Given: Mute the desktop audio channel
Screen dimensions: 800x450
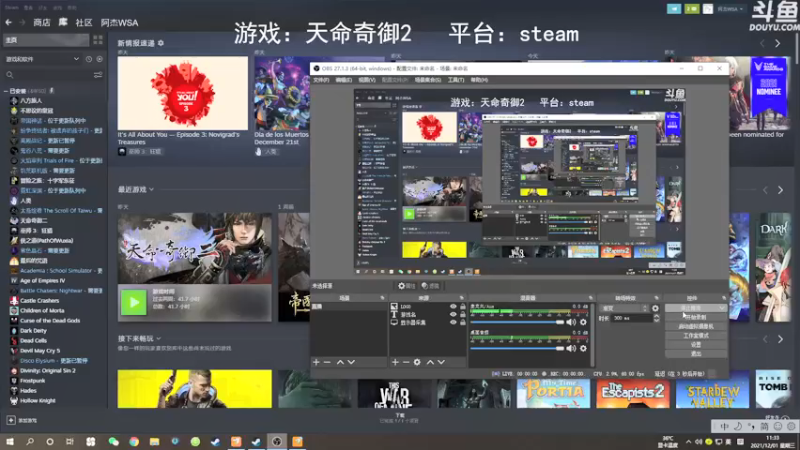Looking at the screenshot, I should (x=571, y=348).
